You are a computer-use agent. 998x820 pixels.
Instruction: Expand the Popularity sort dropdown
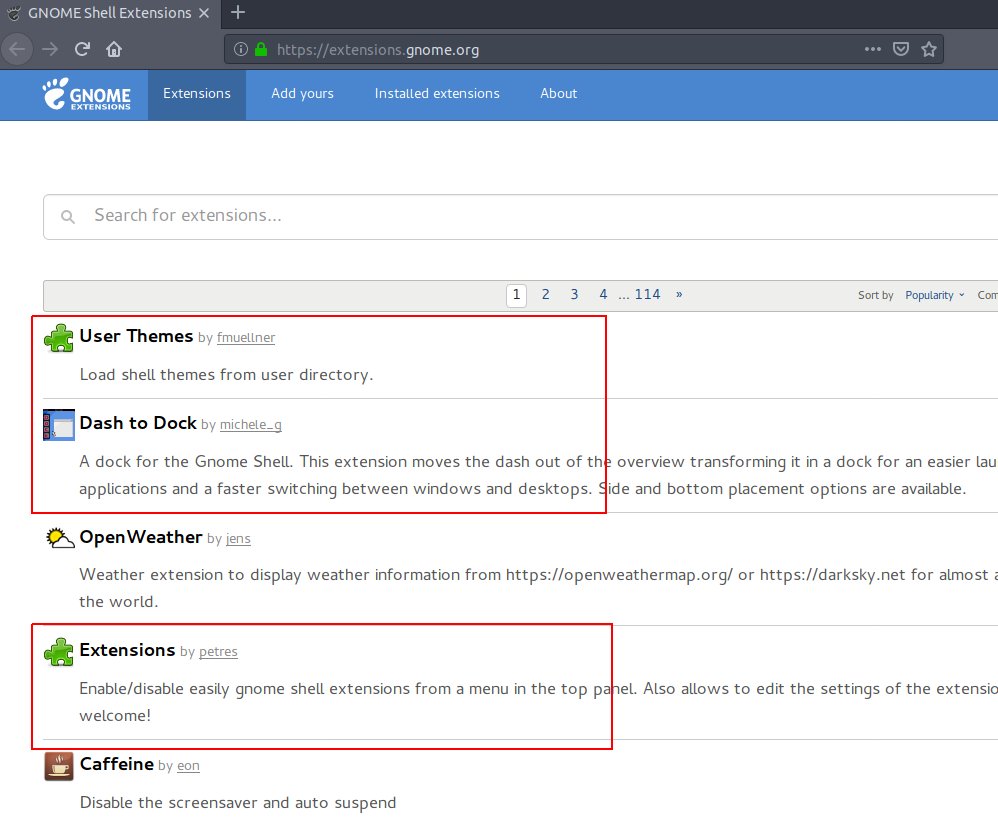(934, 295)
